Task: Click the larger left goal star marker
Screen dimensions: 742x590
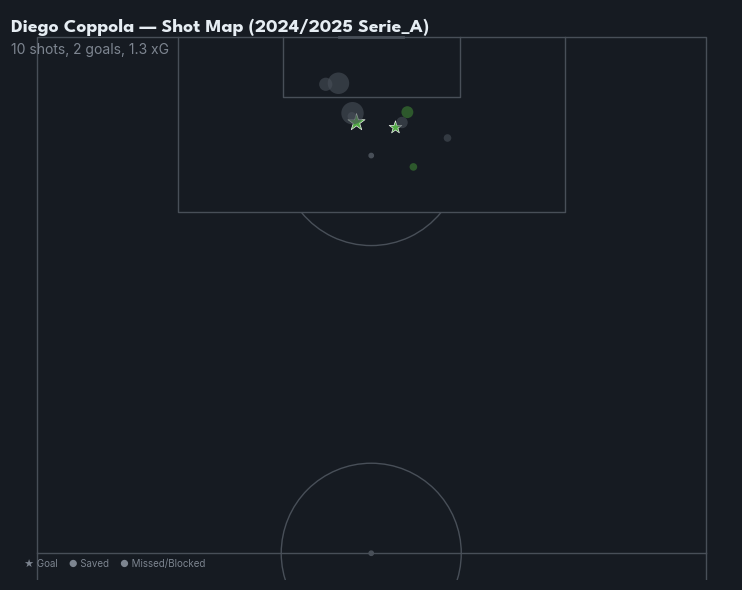Action: click(357, 123)
